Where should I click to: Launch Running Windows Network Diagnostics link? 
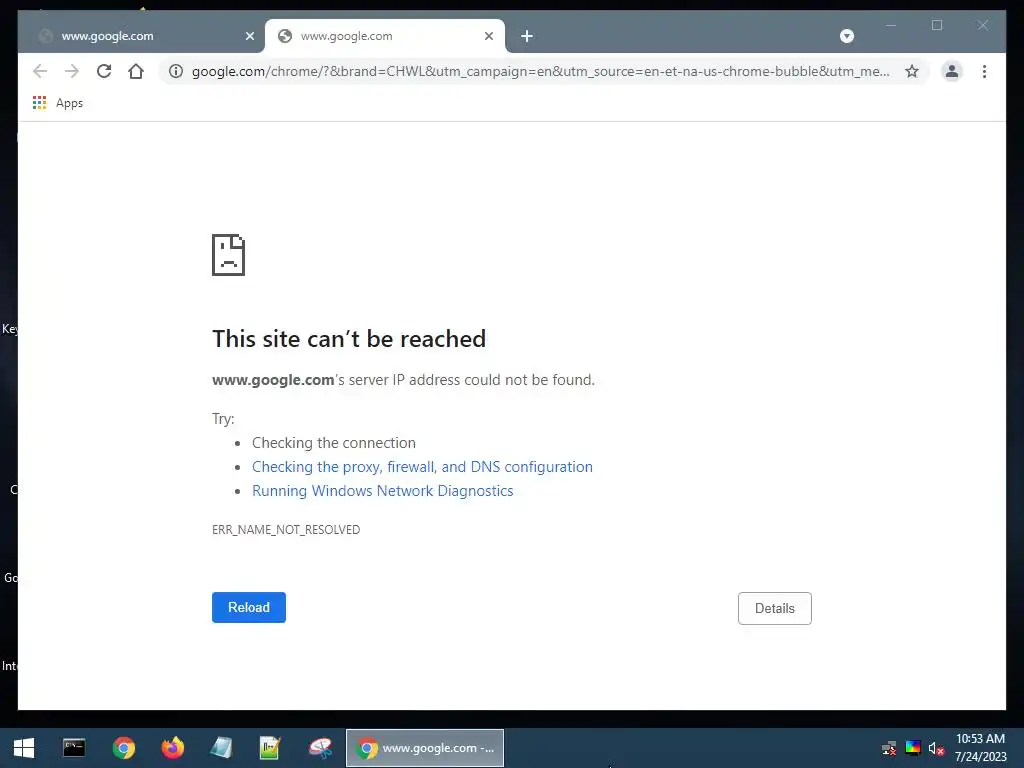click(383, 491)
